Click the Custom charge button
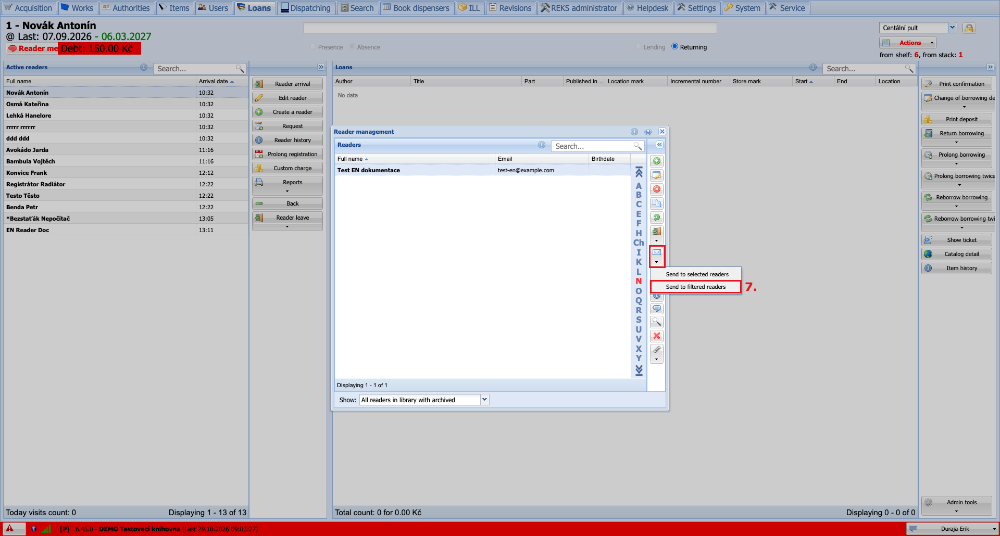The width and height of the screenshot is (1000, 536). coord(287,168)
